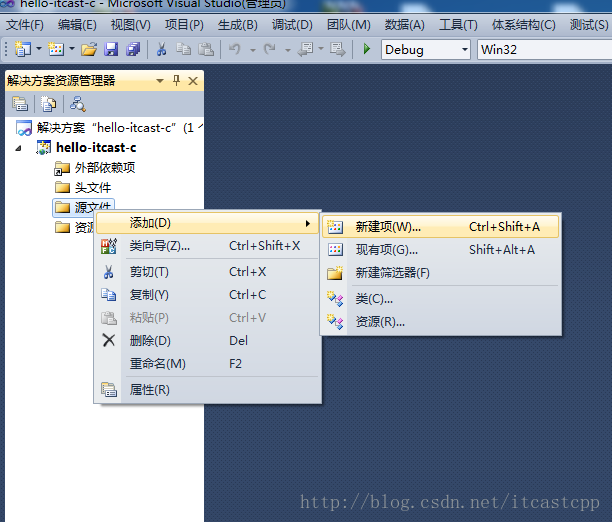Image resolution: width=612 pixels, height=522 pixels.
Task: Open the 视图(V) menu
Action: (130, 25)
